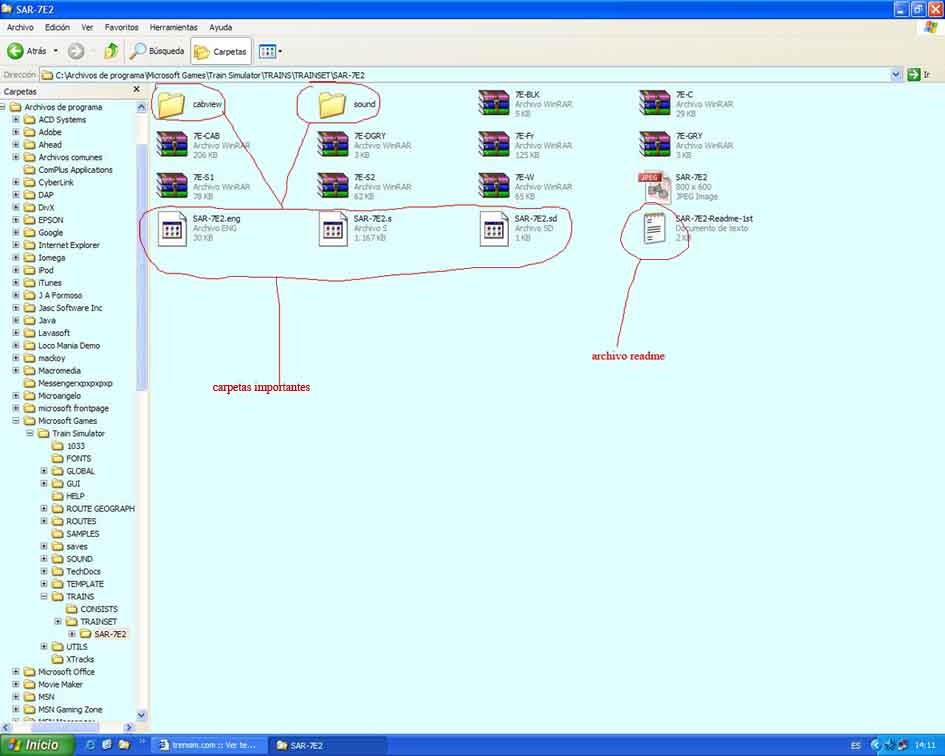
Task: Select the 7E-CAB WinRAR archive
Action: tap(172, 145)
